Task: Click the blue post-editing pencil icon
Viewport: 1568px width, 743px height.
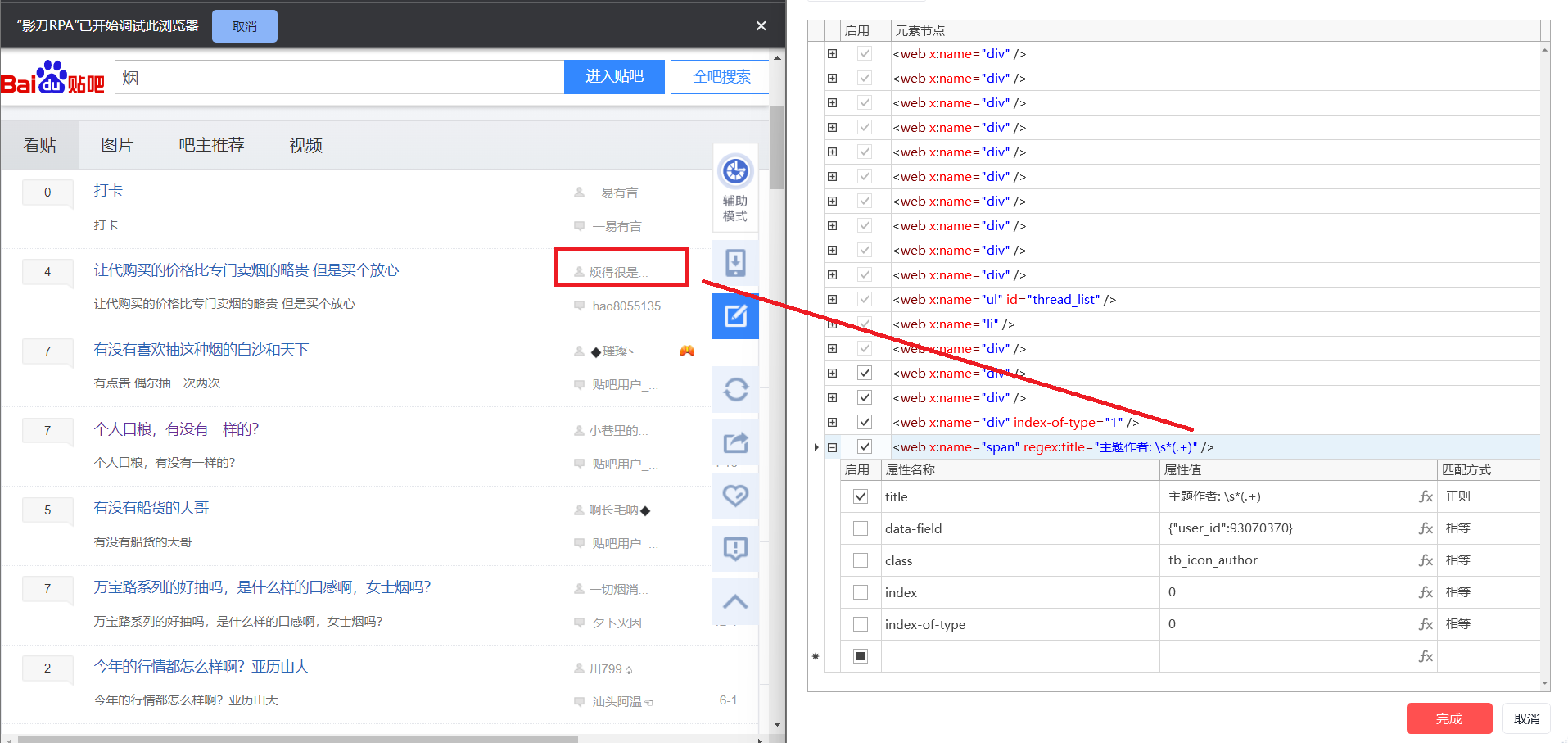Action: pos(735,315)
